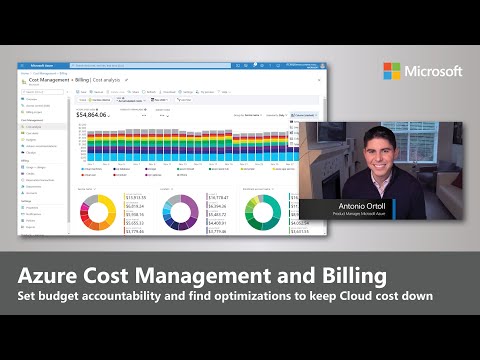The height and width of the screenshot is (360, 480).
Task: Click Delete view in the toolbar
Action: [115, 92]
